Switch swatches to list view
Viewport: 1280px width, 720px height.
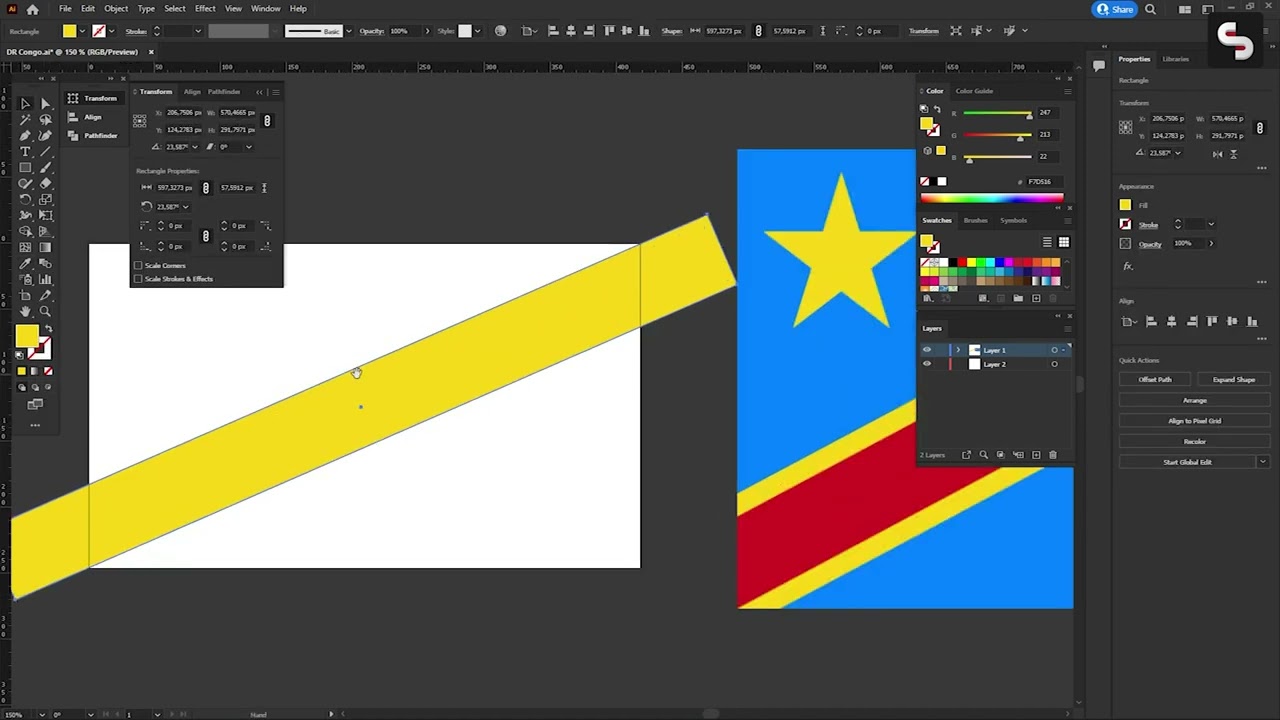tap(1047, 242)
